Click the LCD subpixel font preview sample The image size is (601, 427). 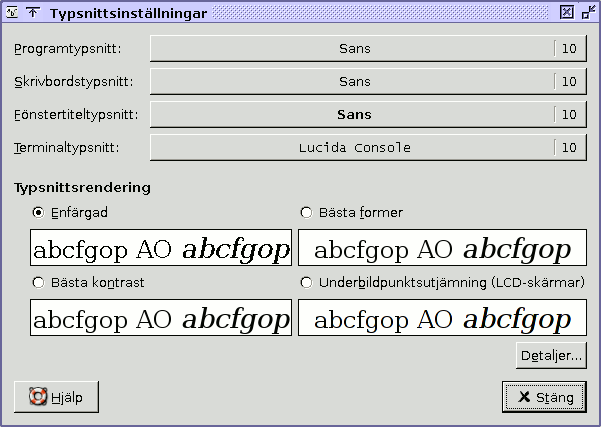442,318
